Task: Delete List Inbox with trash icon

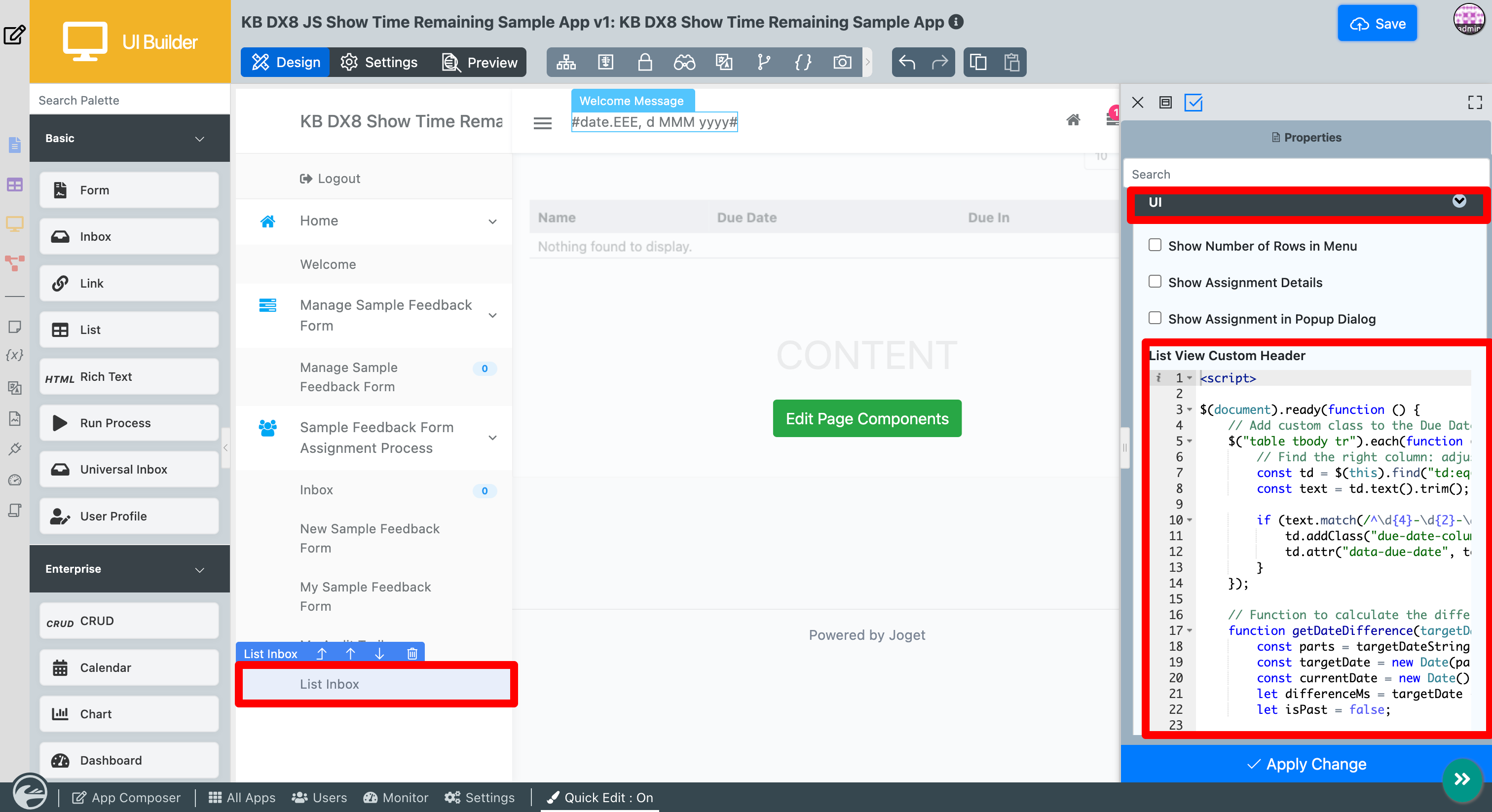Action: 412,653
